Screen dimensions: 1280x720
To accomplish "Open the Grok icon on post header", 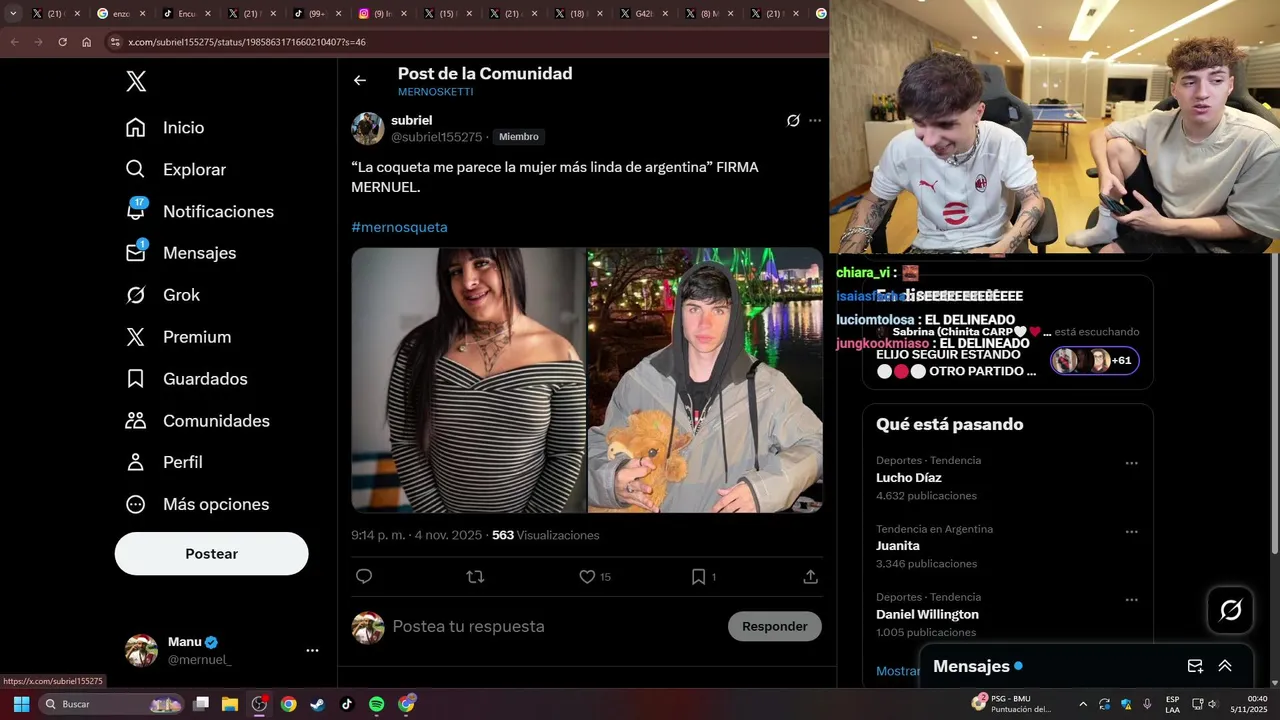I will coord(793,120).
